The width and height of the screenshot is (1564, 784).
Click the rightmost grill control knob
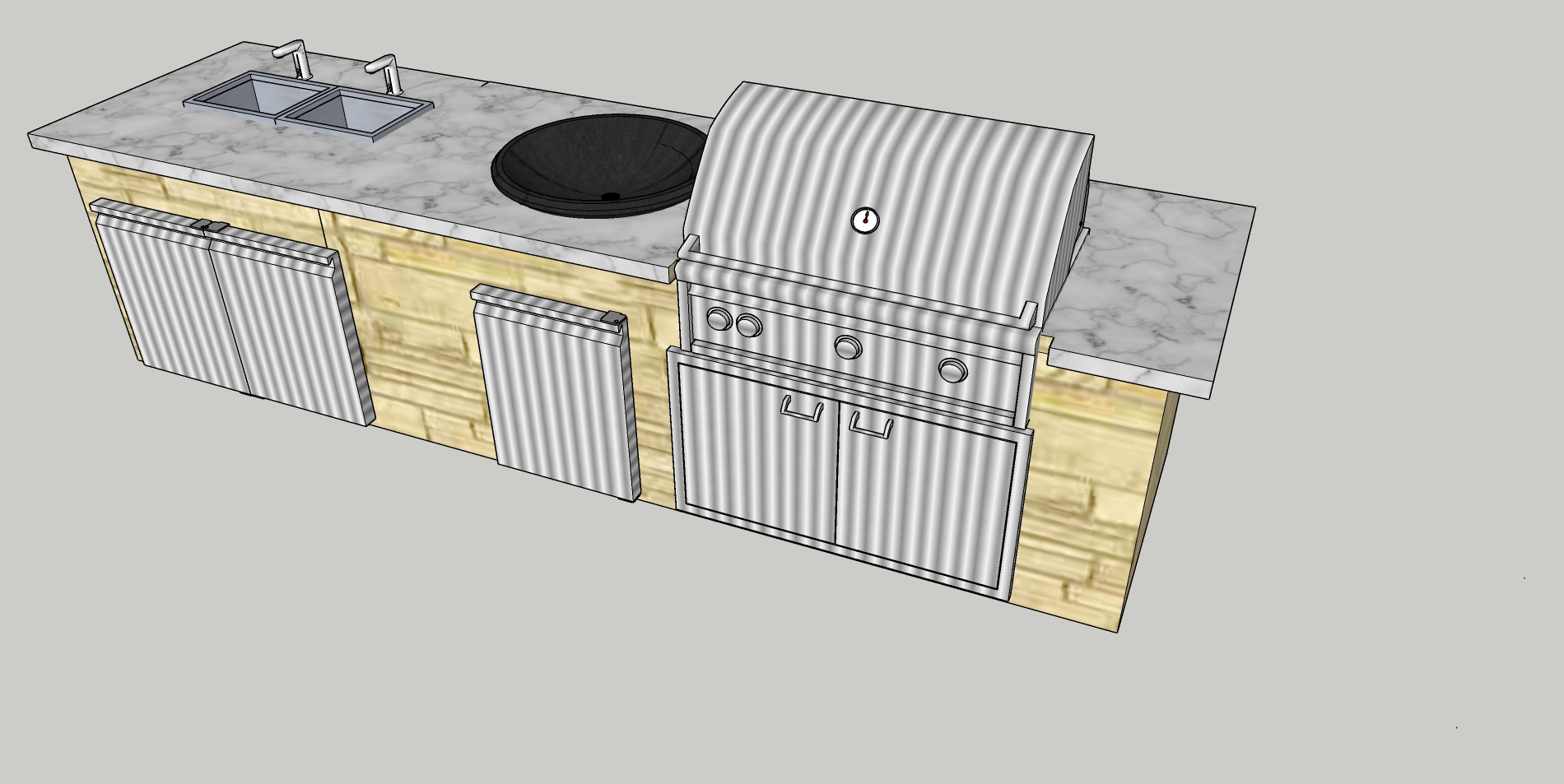[x=952, y=372]
